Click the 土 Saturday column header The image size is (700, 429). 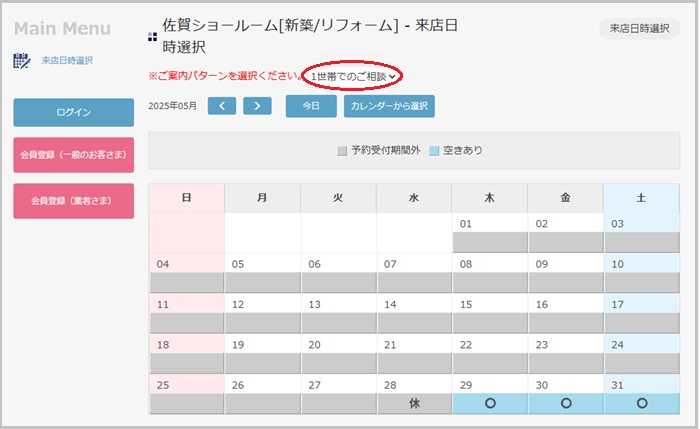coord(641,198)
